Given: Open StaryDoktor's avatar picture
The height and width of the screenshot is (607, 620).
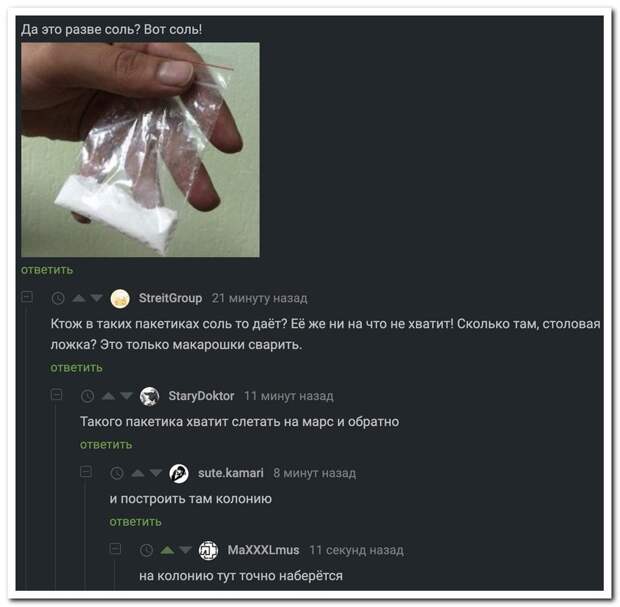Looking at the screenshot, I should point(149,396).
